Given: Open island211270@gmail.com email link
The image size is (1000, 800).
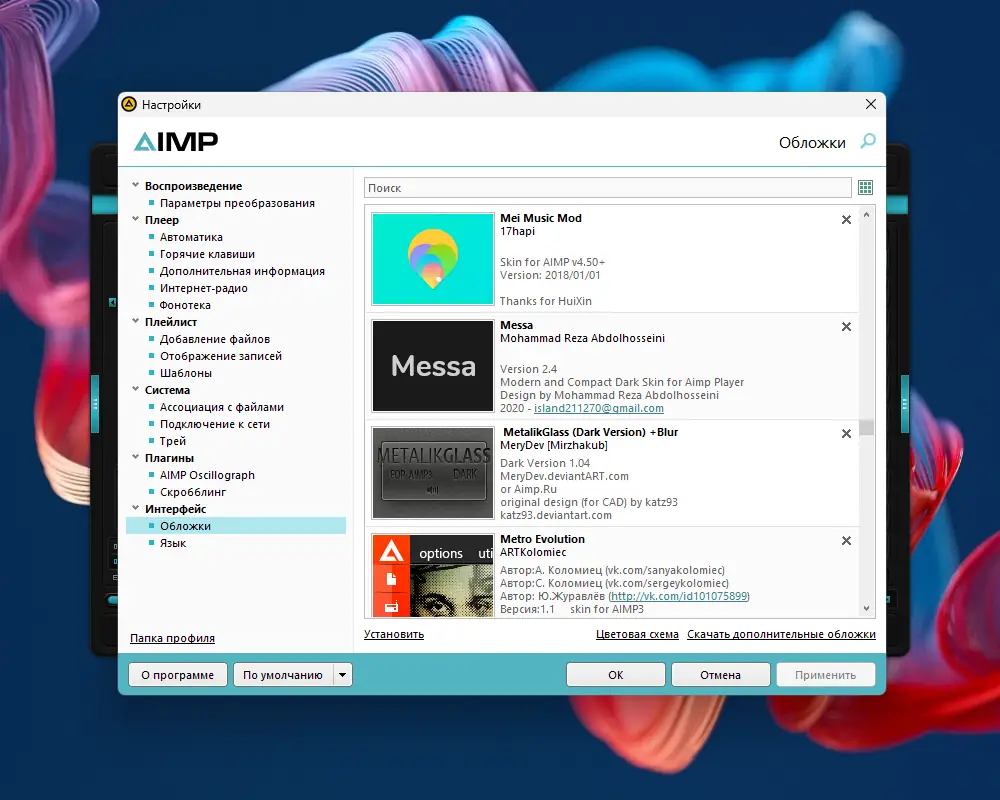Looking at the screenshot, I should click(x=599, y=408).
